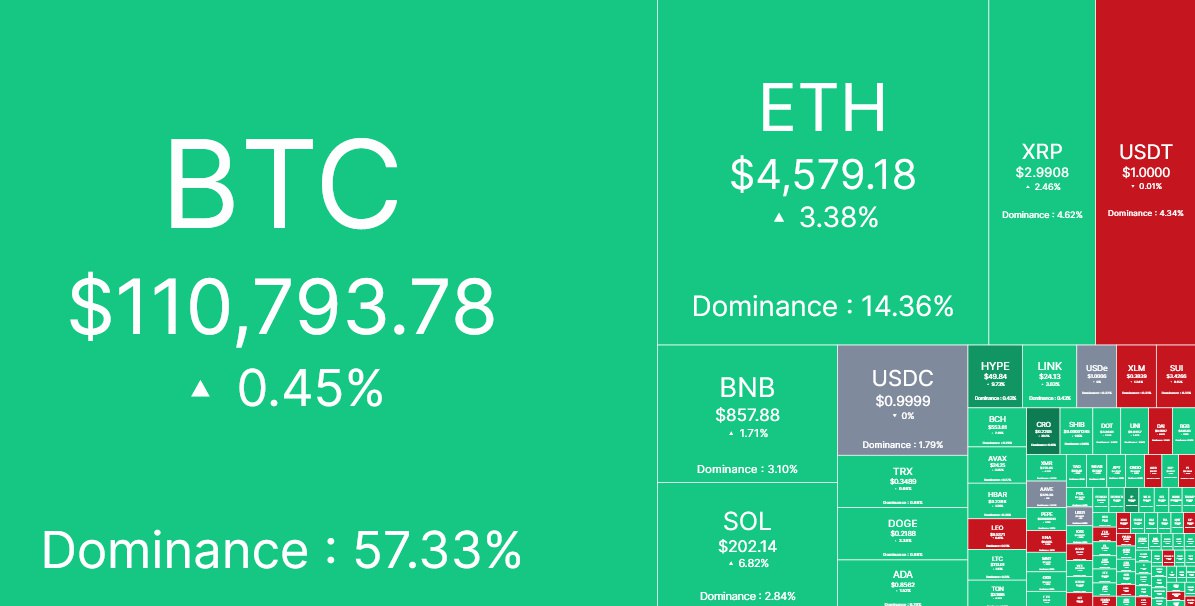Image resolution: width=1195 pixels, height=606 pixels.
Task: Click the LINK tile at $24.13
Action: tap(1049, 376)
